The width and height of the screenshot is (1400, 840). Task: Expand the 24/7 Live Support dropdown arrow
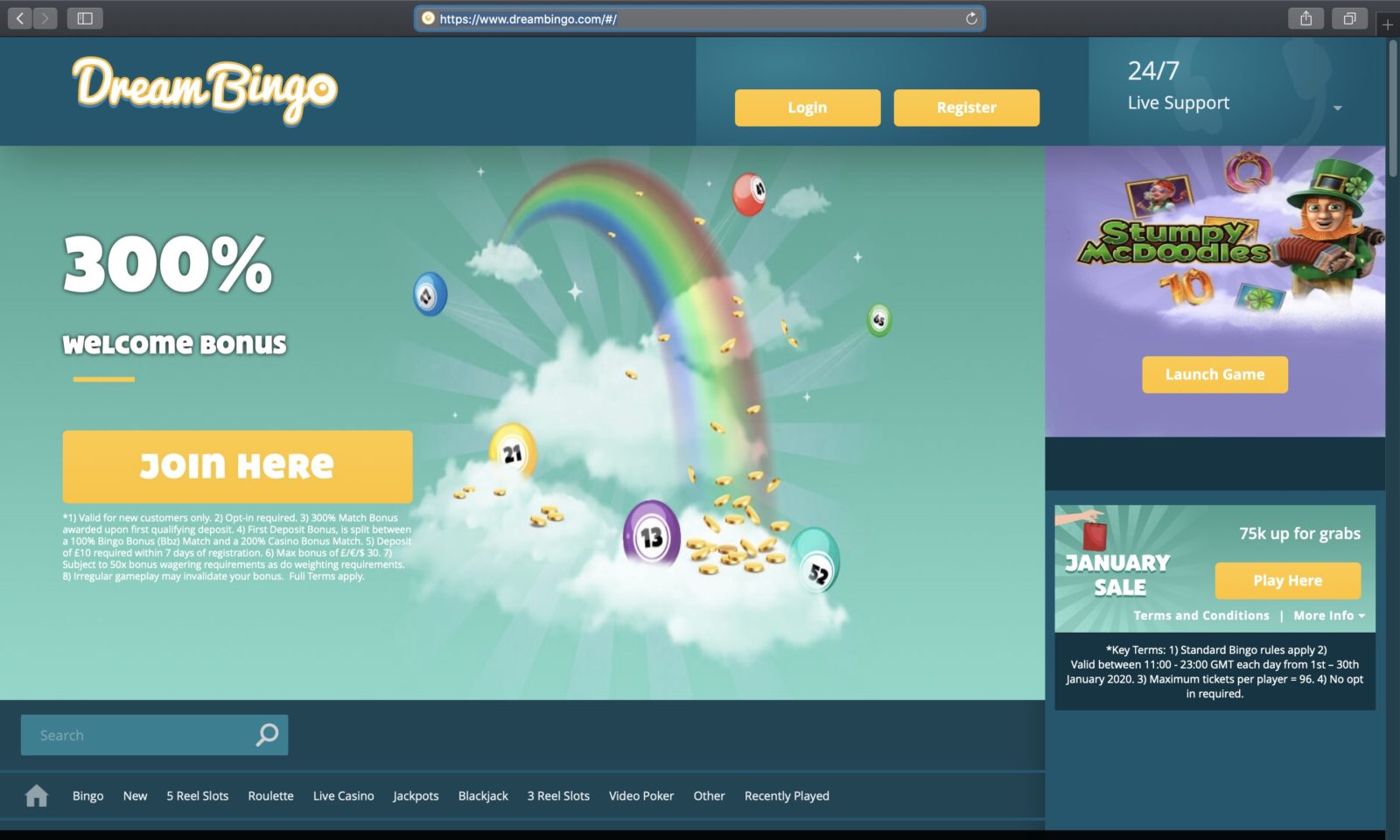tap(1337, 108)
